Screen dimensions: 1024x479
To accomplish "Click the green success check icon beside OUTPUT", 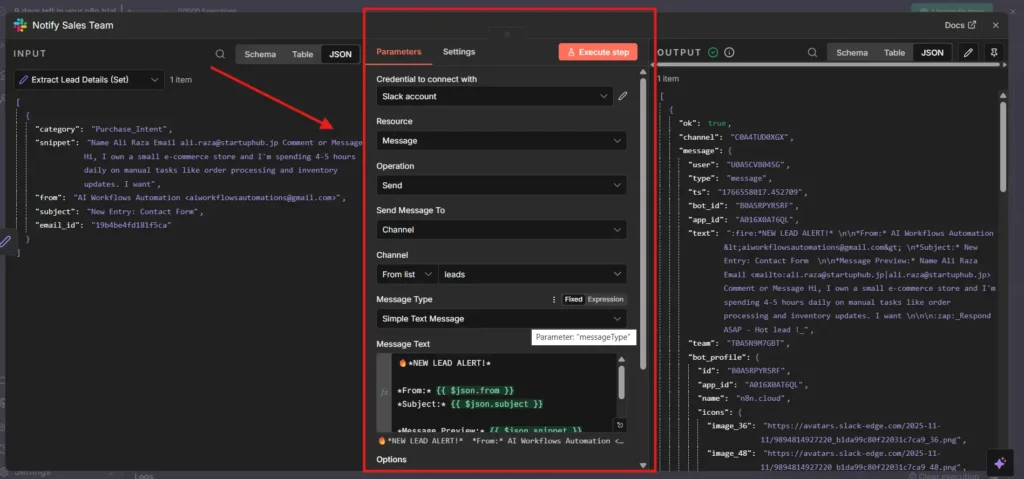I will [x=712, y=53].
